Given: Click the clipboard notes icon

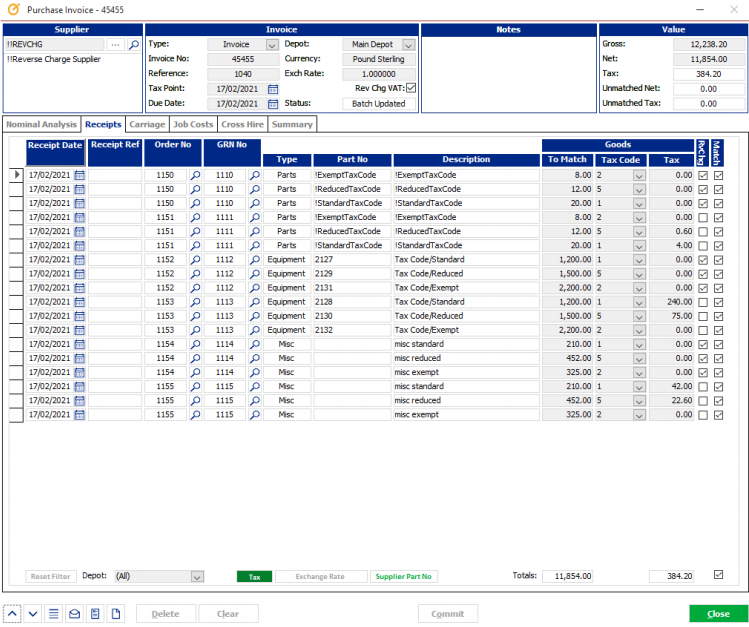Looking at the screenshot, I should click(x=95, y=614).
